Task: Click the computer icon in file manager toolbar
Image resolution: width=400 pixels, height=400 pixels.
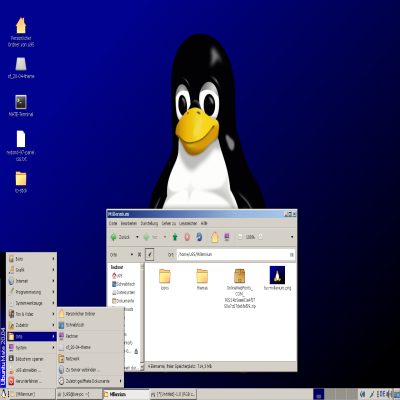Action: pyautogui.click(x=227, y=237)
